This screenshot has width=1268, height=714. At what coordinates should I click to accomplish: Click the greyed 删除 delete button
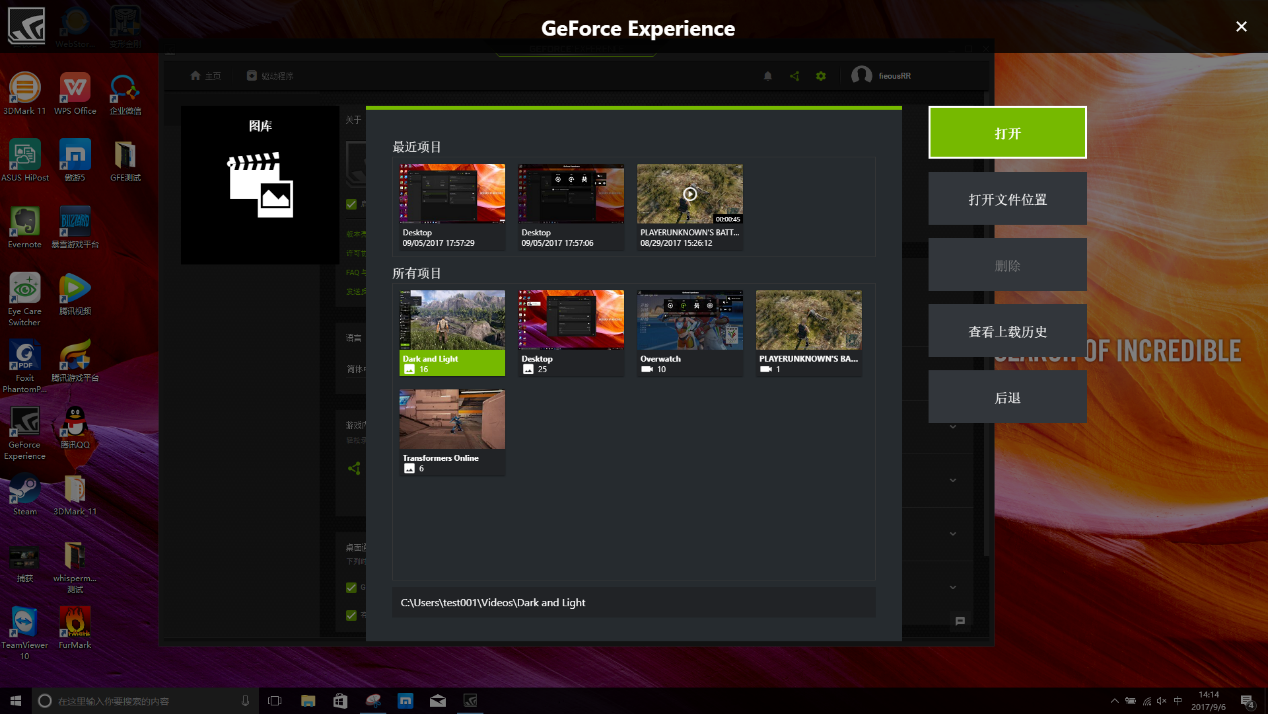(x=1007, y=265)
